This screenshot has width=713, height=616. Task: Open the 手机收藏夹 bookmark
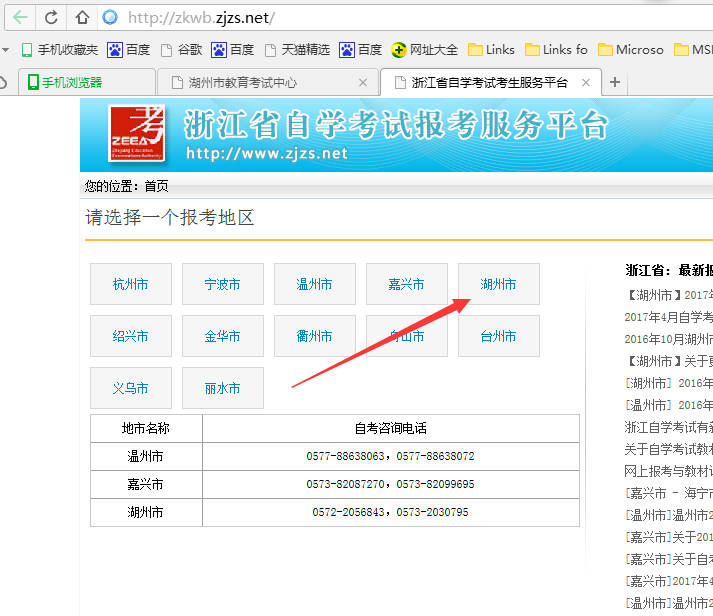click(x=59, y=50)
